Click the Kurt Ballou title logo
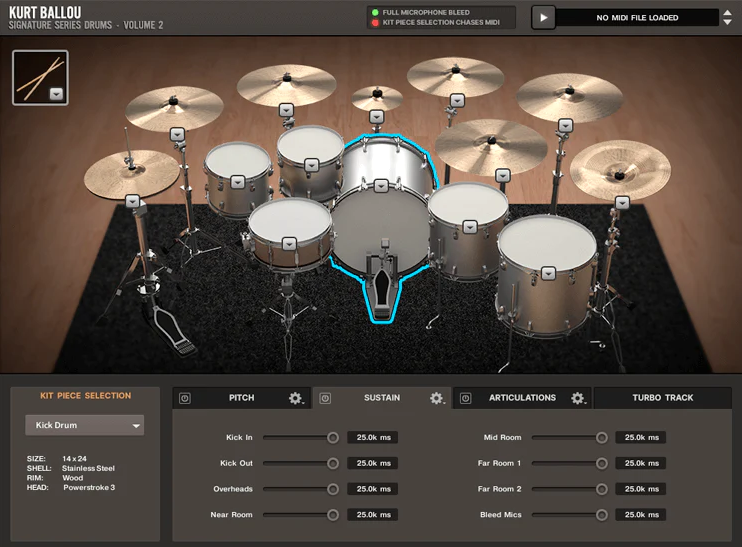The image size is (742, 547). (x=45, y=12)
